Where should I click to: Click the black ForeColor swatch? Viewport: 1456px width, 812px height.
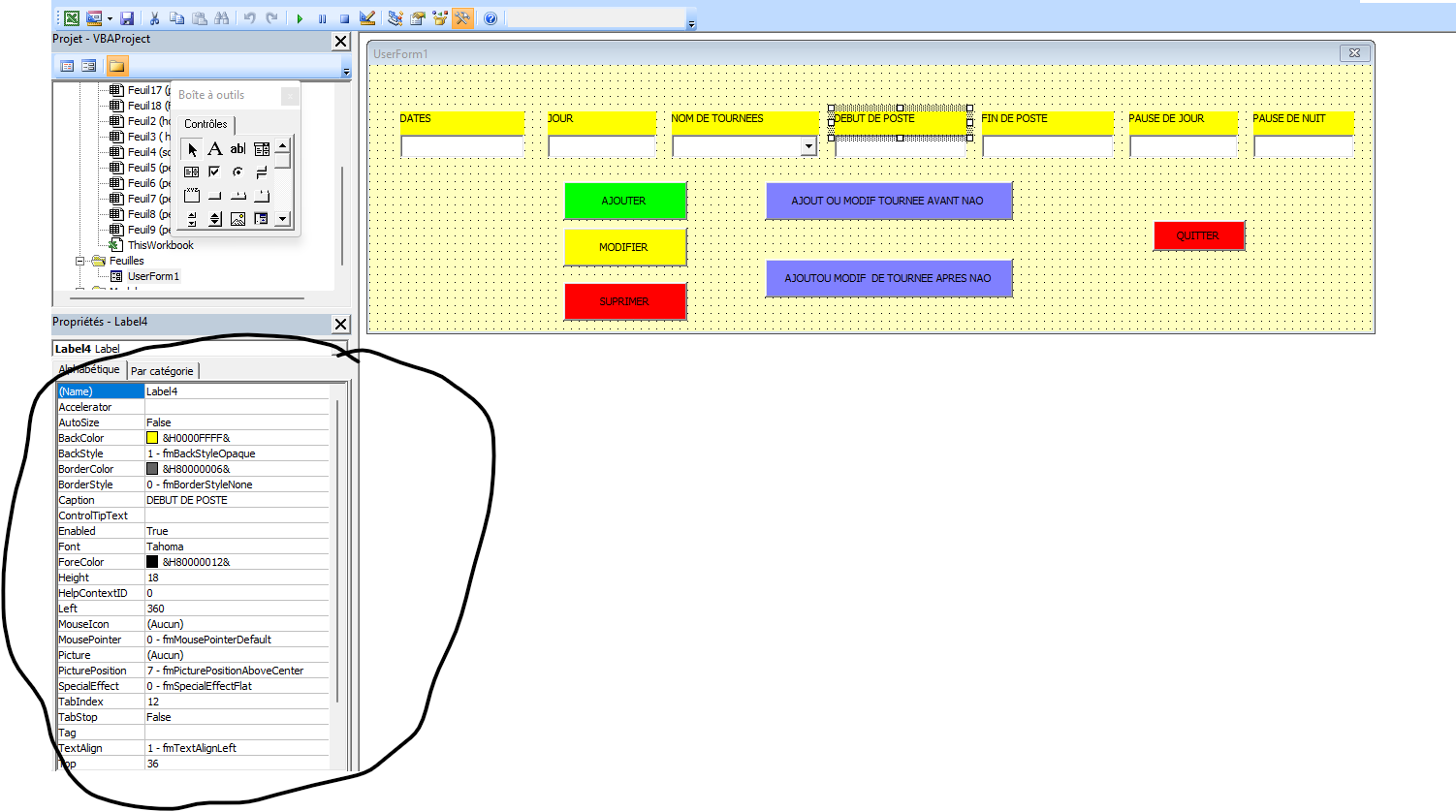pos(152,562)
